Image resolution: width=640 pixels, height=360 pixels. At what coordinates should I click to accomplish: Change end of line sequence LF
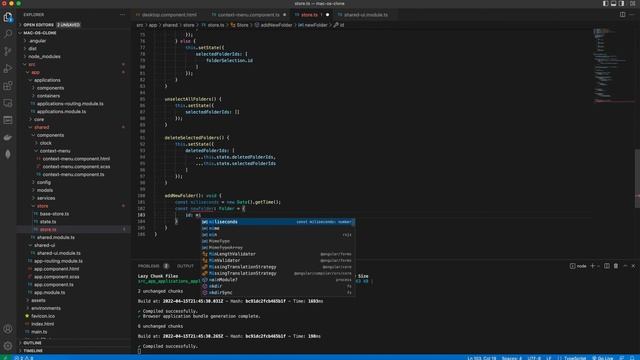(549, 358)
